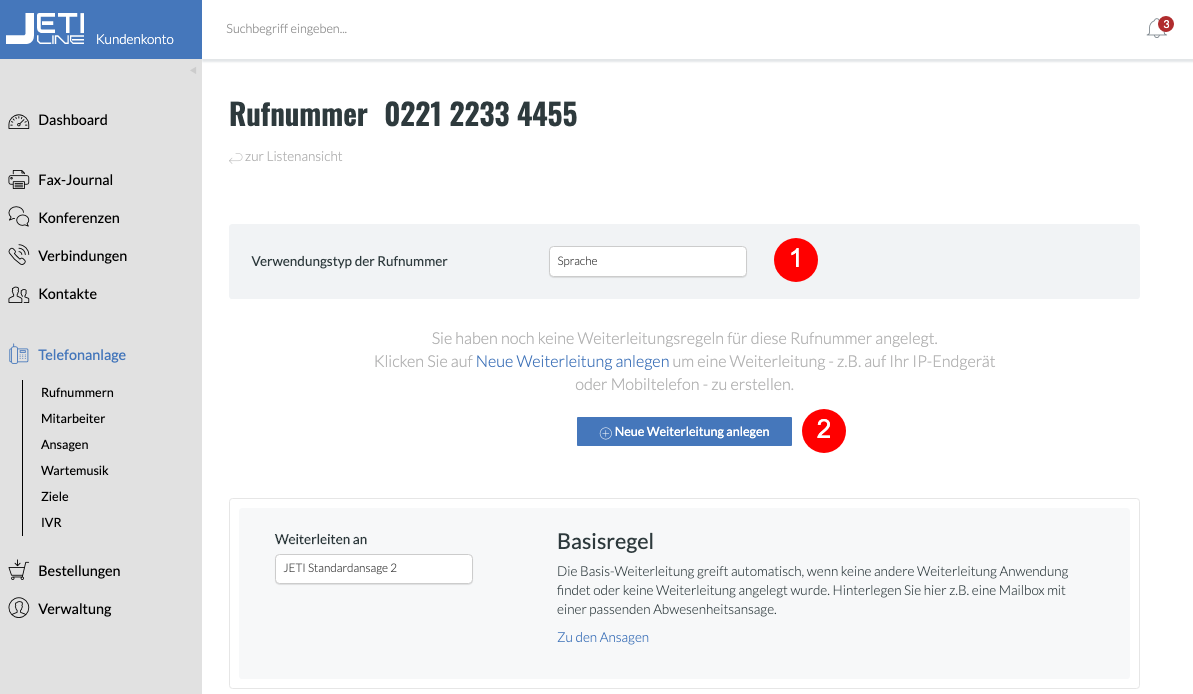Open Dashboard menu item
The image size is (1193, 694).
coord(73,120)
